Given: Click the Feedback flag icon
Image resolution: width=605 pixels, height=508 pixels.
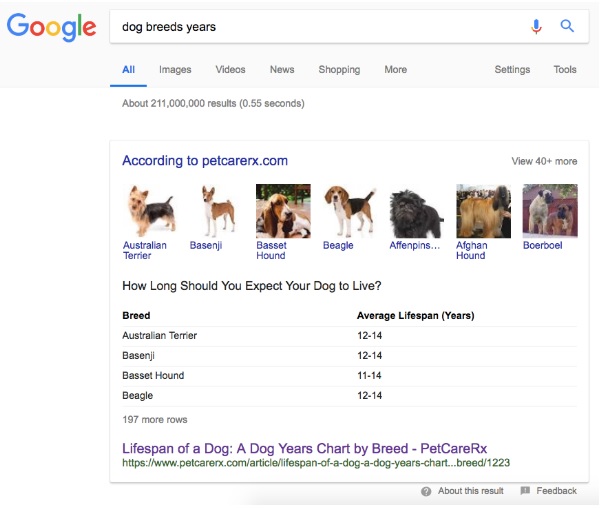Looking at the screenshot, I should point(525,491).
